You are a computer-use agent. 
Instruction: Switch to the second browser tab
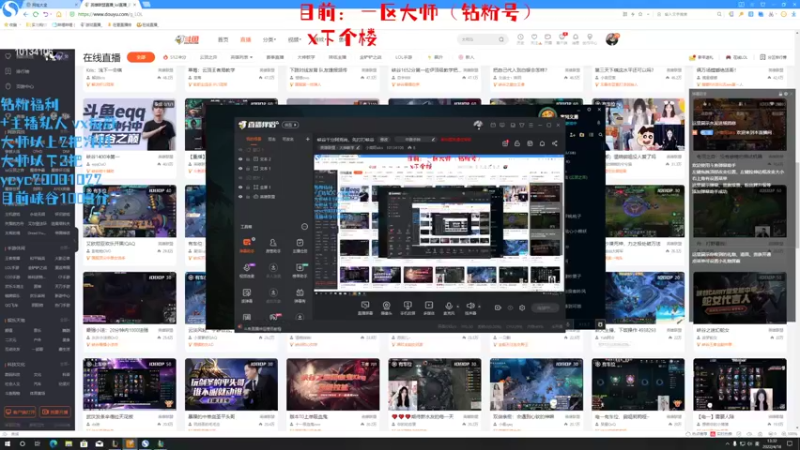click(x=109, y=5)
